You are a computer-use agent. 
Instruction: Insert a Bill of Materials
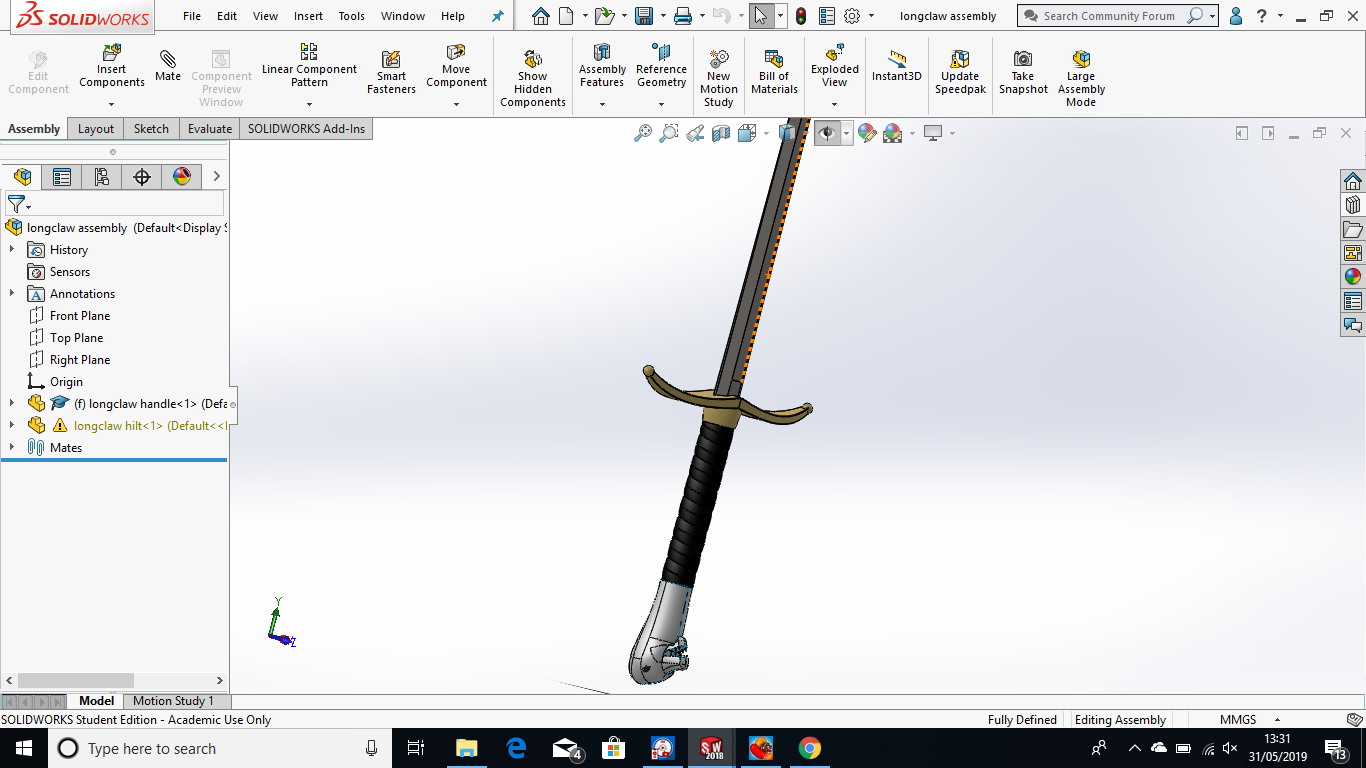point(774,72)
